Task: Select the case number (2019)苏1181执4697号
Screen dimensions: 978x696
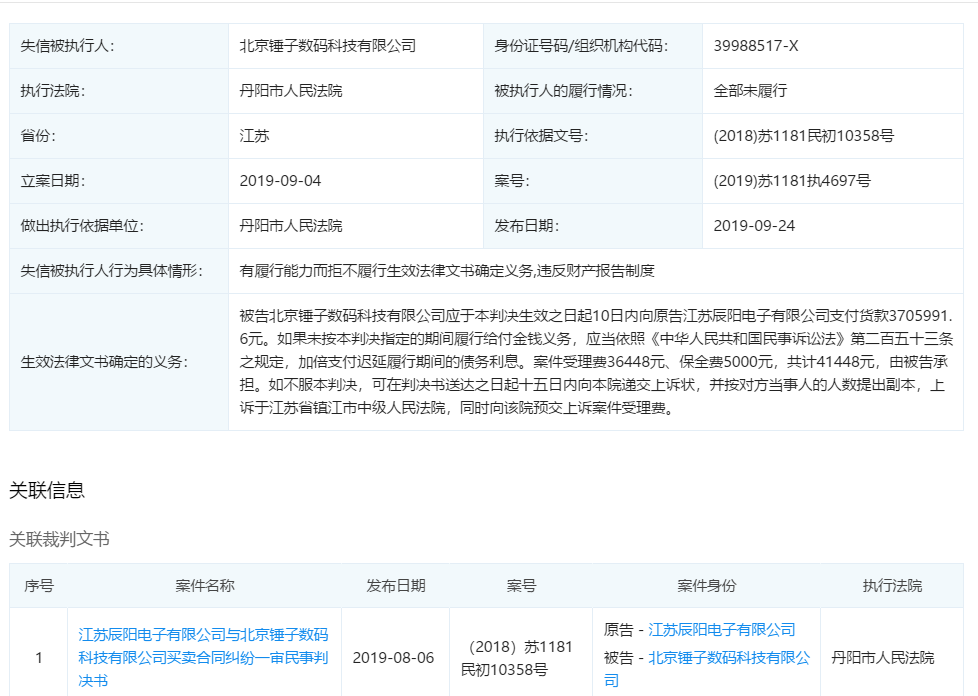Action: click(792, 181)
